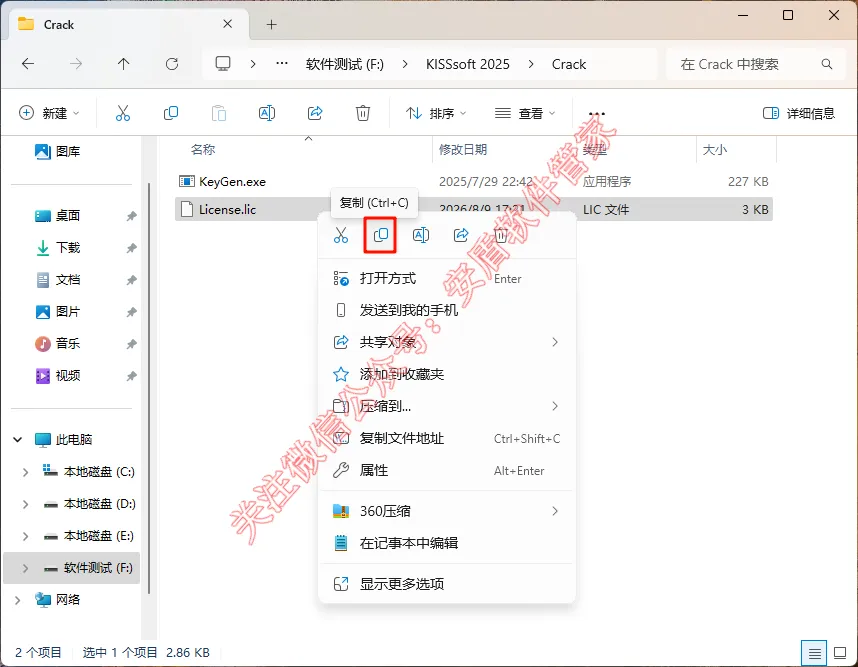Sort by the 修改日期 column header

pos(463,149)
